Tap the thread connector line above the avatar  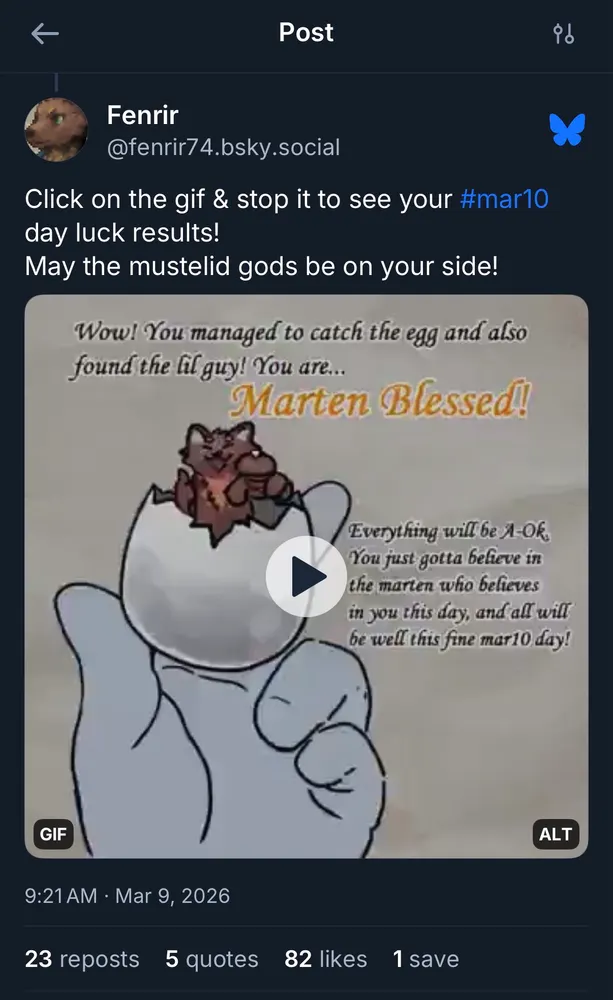point(56,83)
